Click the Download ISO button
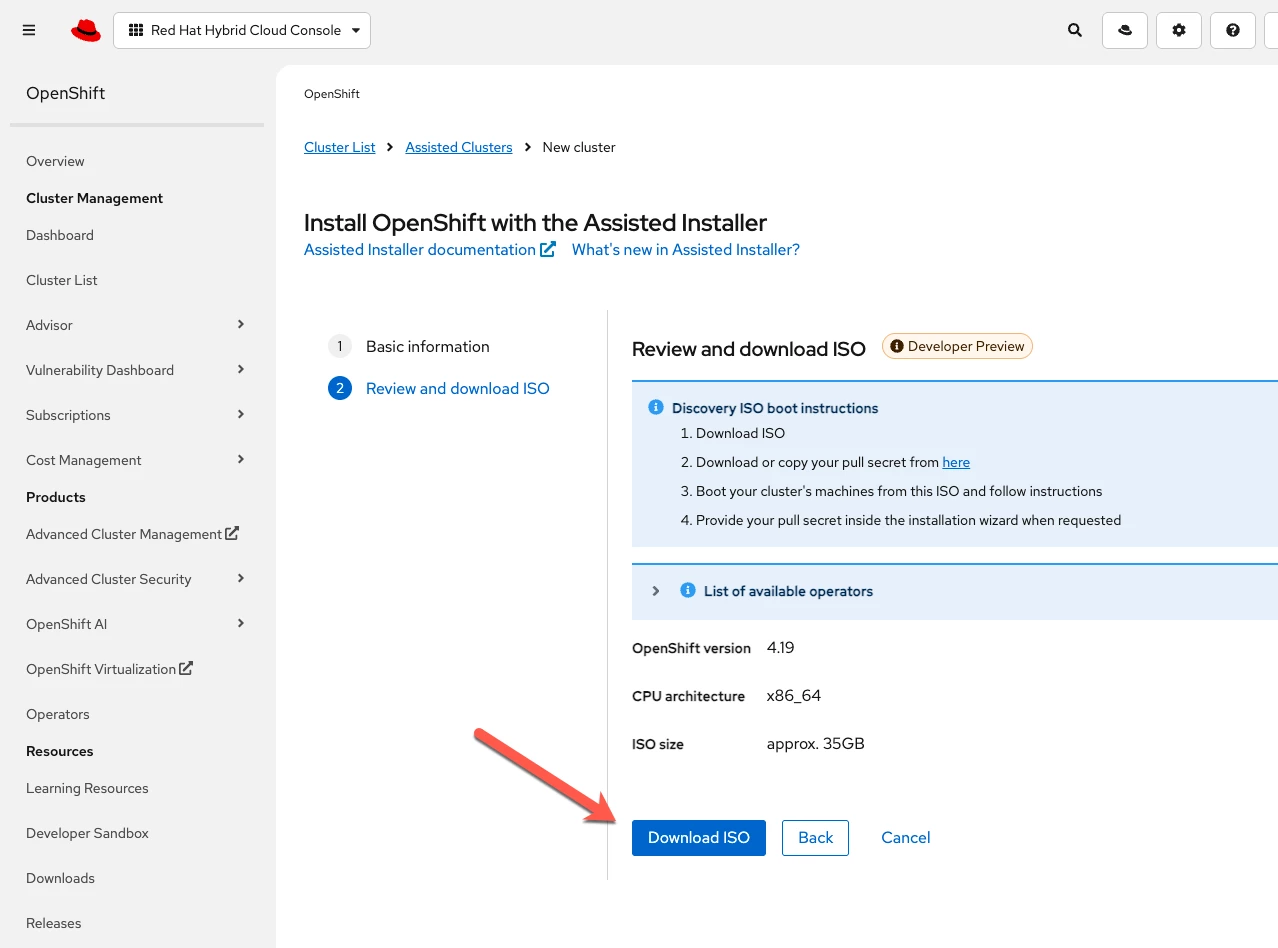Screen dimensions: 1278x948 pos(698,838)
